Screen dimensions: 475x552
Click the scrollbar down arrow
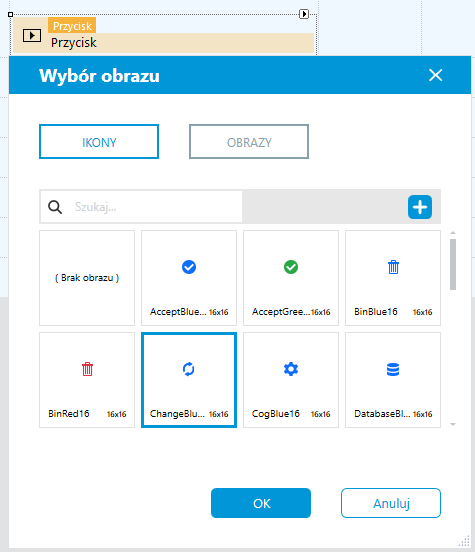pos(453,425)
